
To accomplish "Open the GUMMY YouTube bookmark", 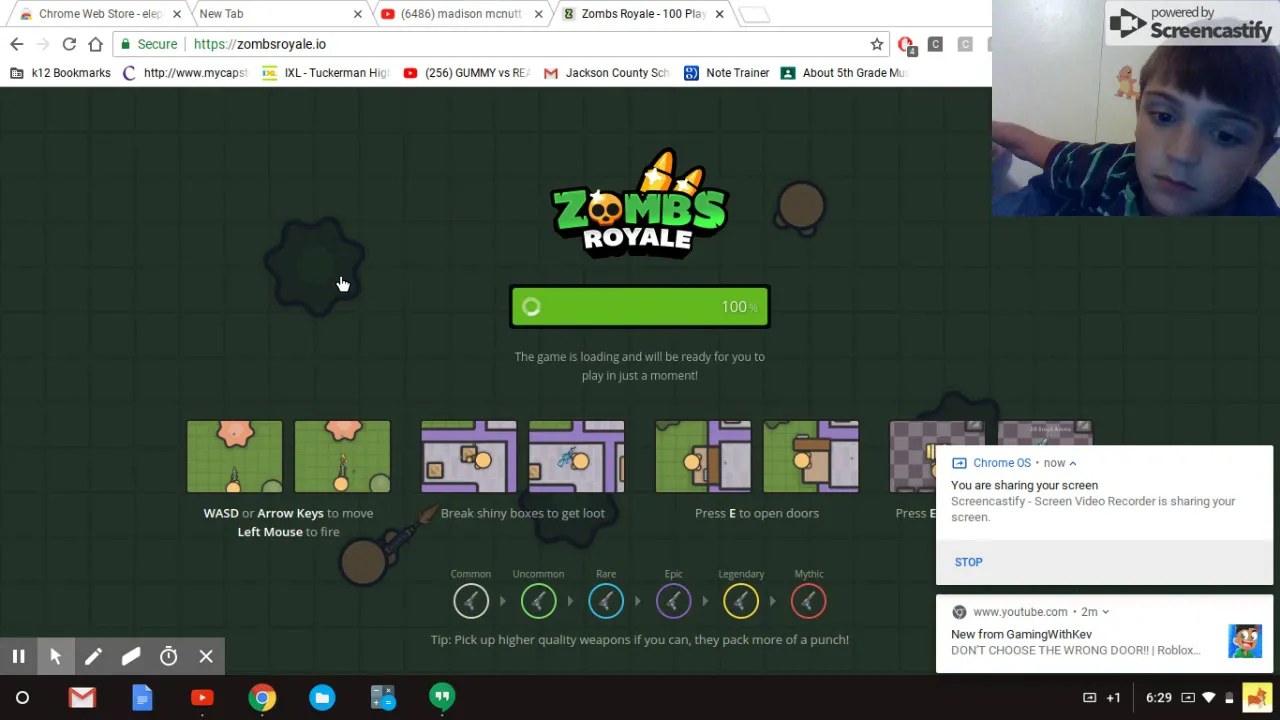I will 466,73.
